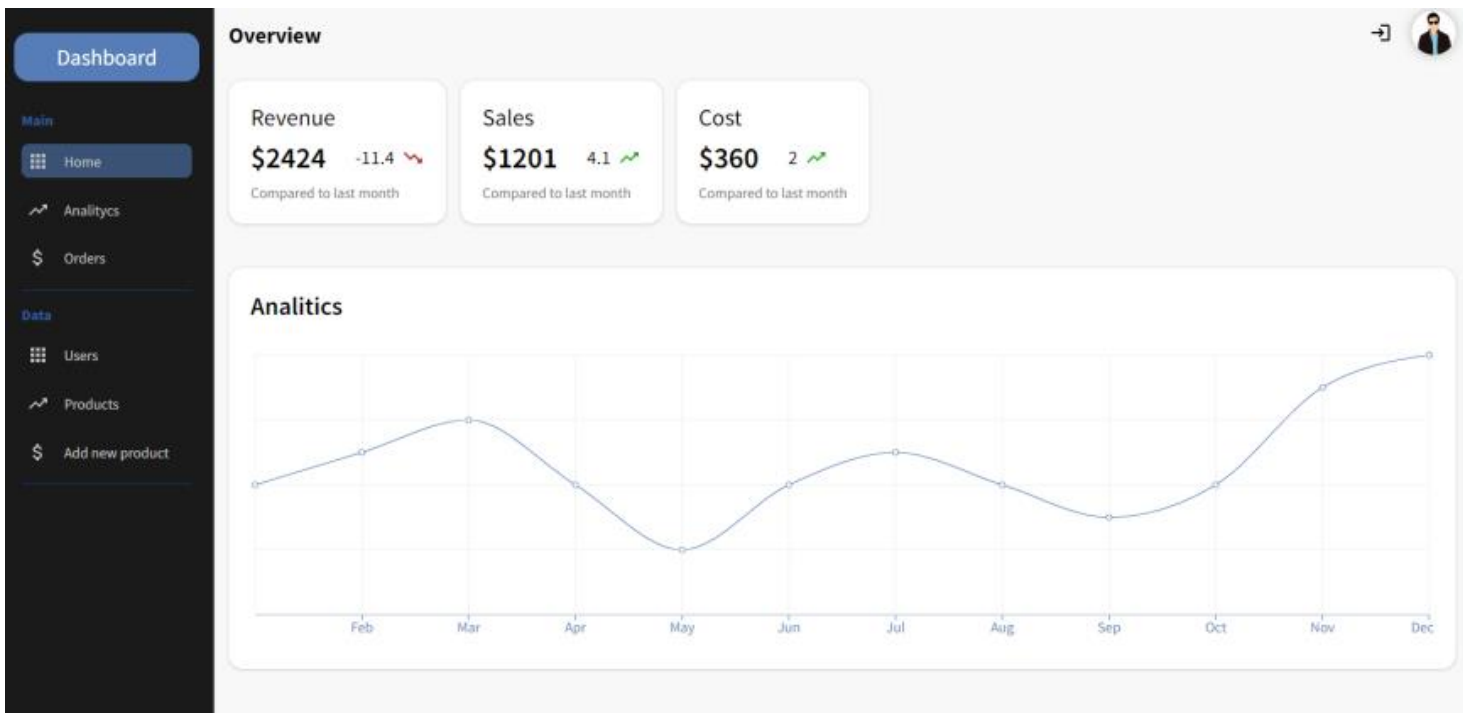
Task: Click the Analitycs trend-line icon in sidebar
Action: (x=37, y=210)
